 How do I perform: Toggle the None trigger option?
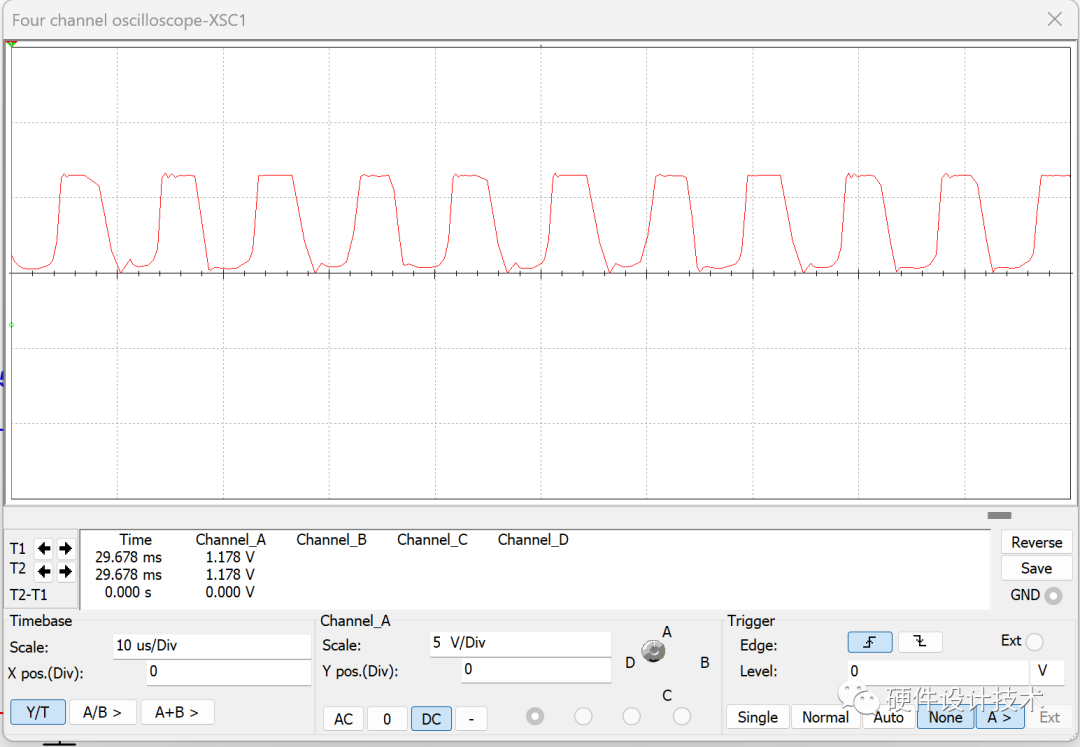[x=944, y=717]
